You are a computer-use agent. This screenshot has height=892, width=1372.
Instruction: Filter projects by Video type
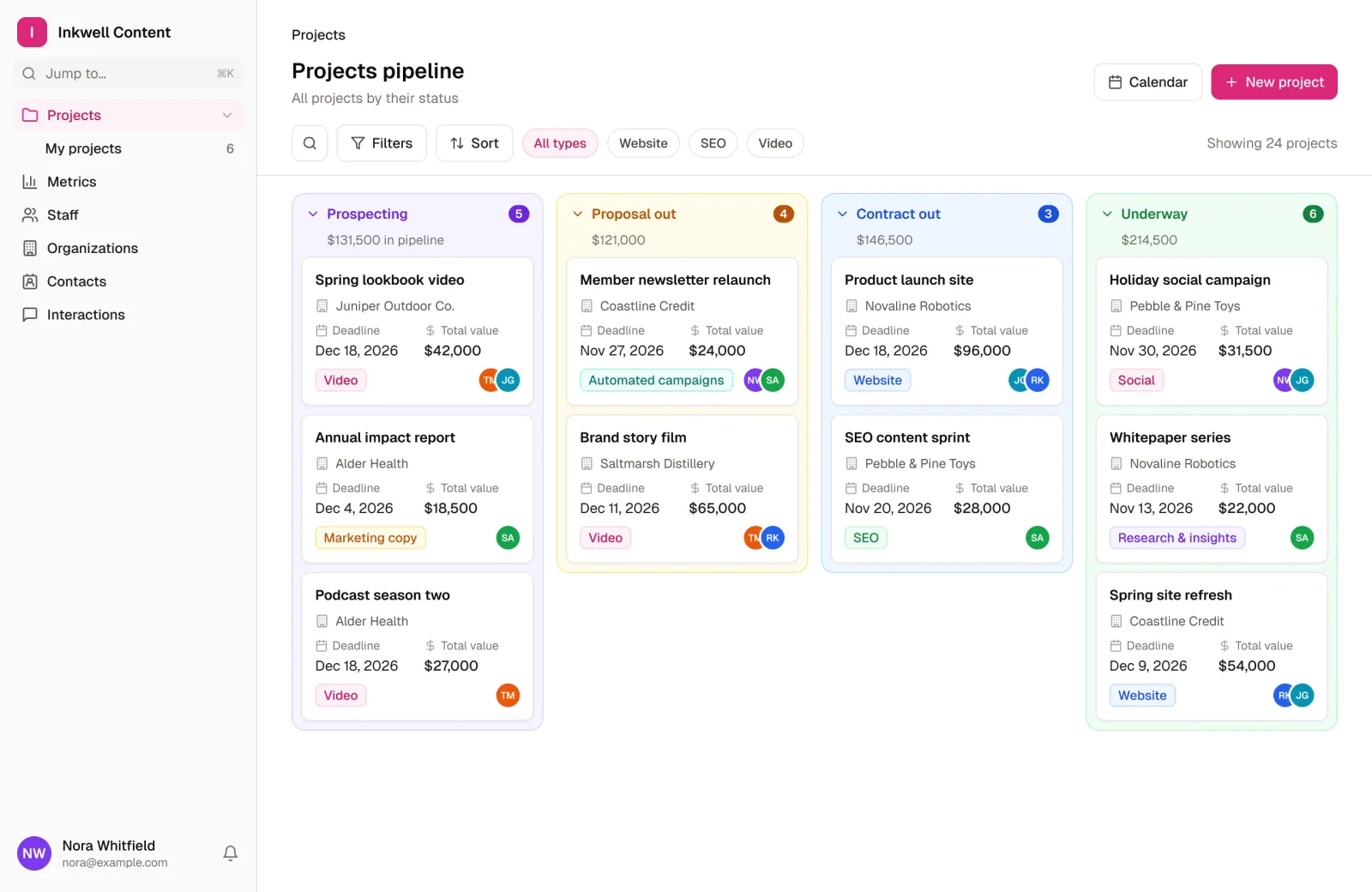point(775,143)
